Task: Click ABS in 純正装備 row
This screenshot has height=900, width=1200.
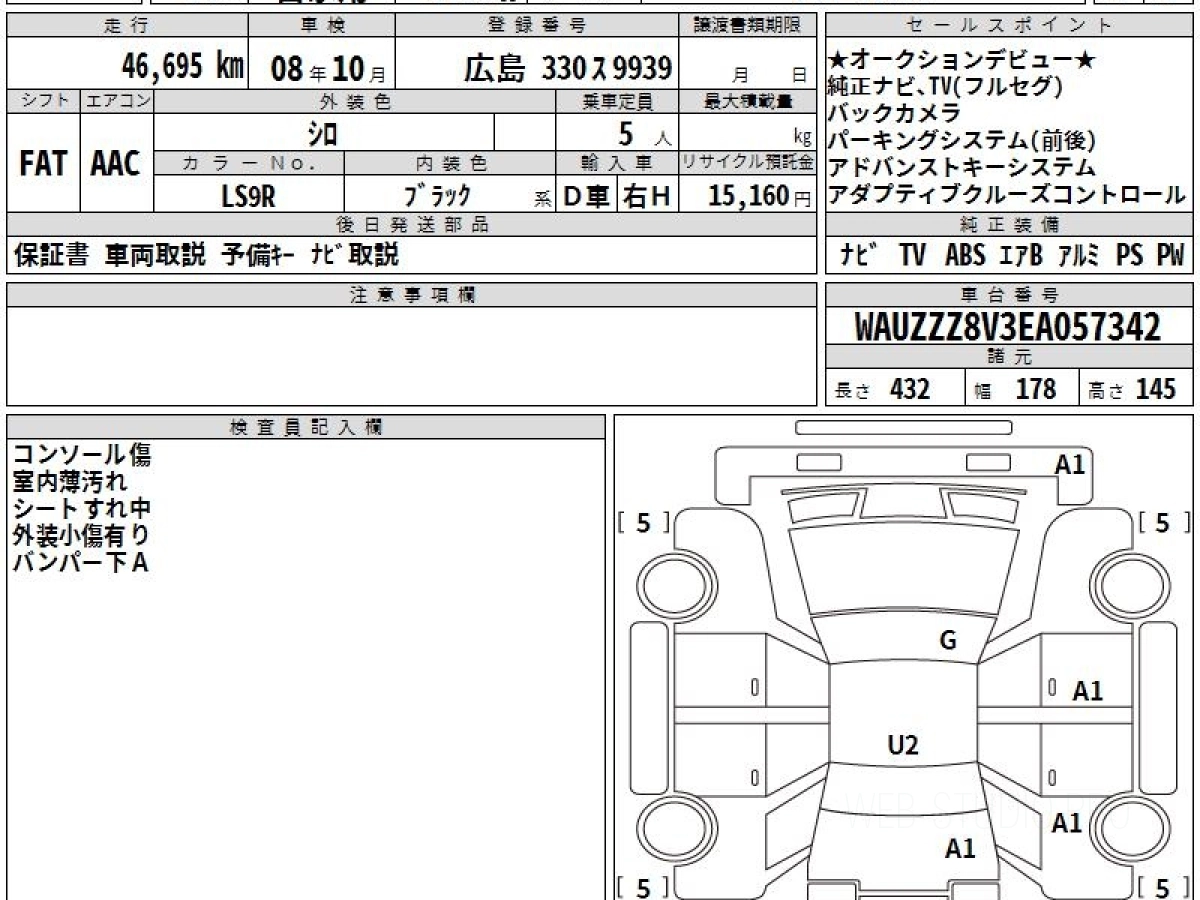Action: [x=964, y=255]
